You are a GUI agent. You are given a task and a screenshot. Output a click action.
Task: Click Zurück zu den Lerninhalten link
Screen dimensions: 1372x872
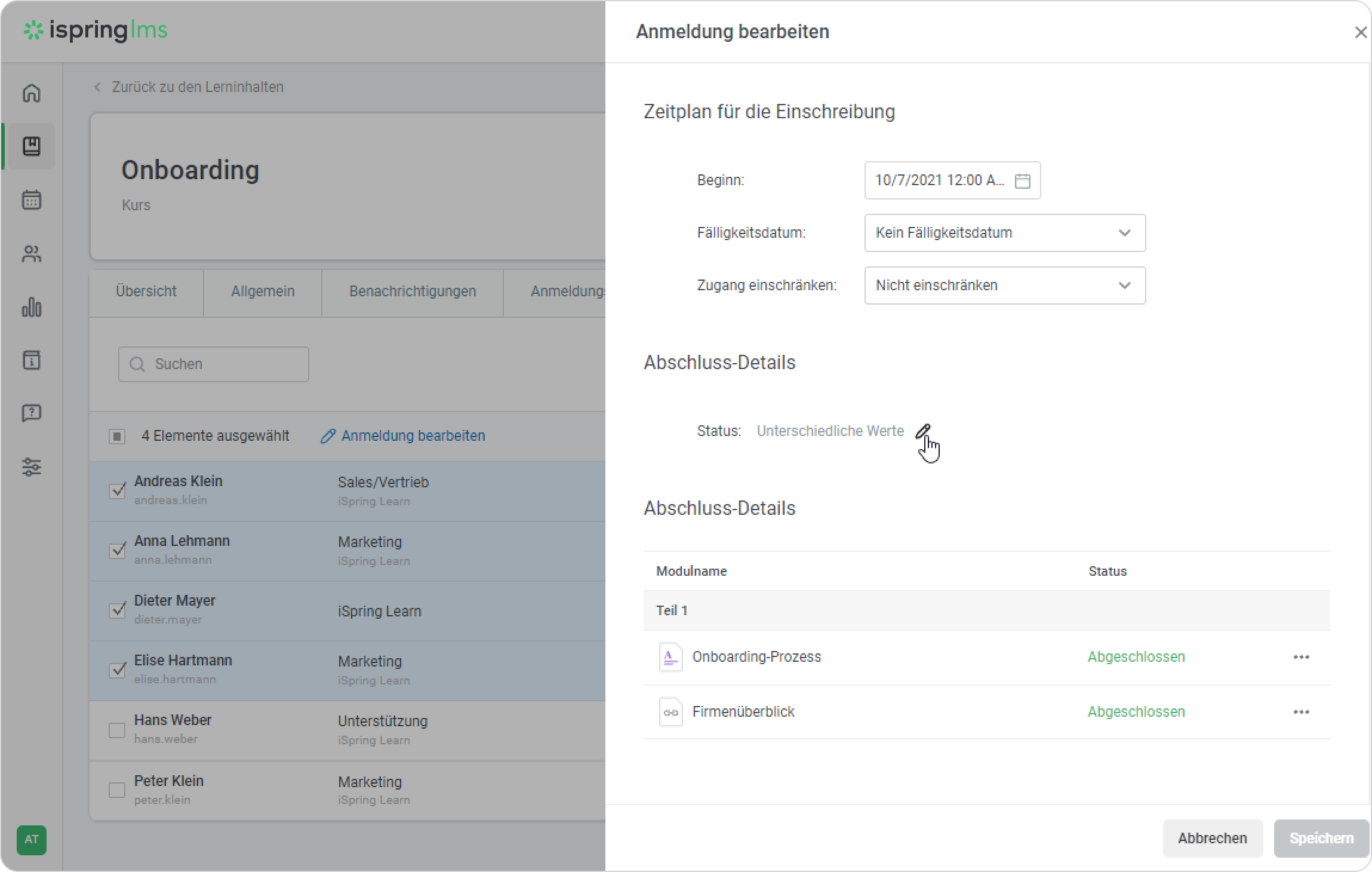point(197,87)
